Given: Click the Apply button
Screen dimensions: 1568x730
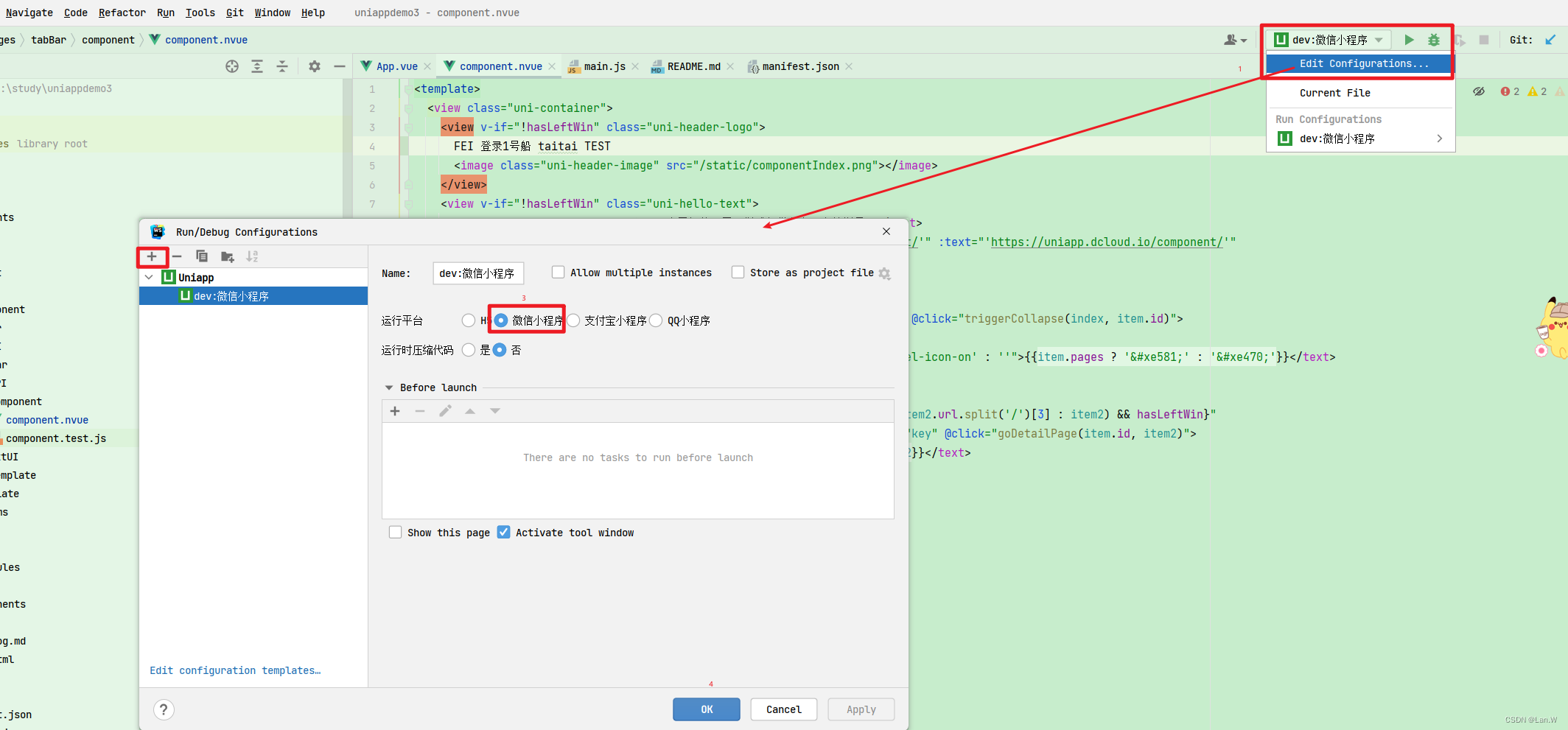Looking at the screenshot, I should pos(861,709).
